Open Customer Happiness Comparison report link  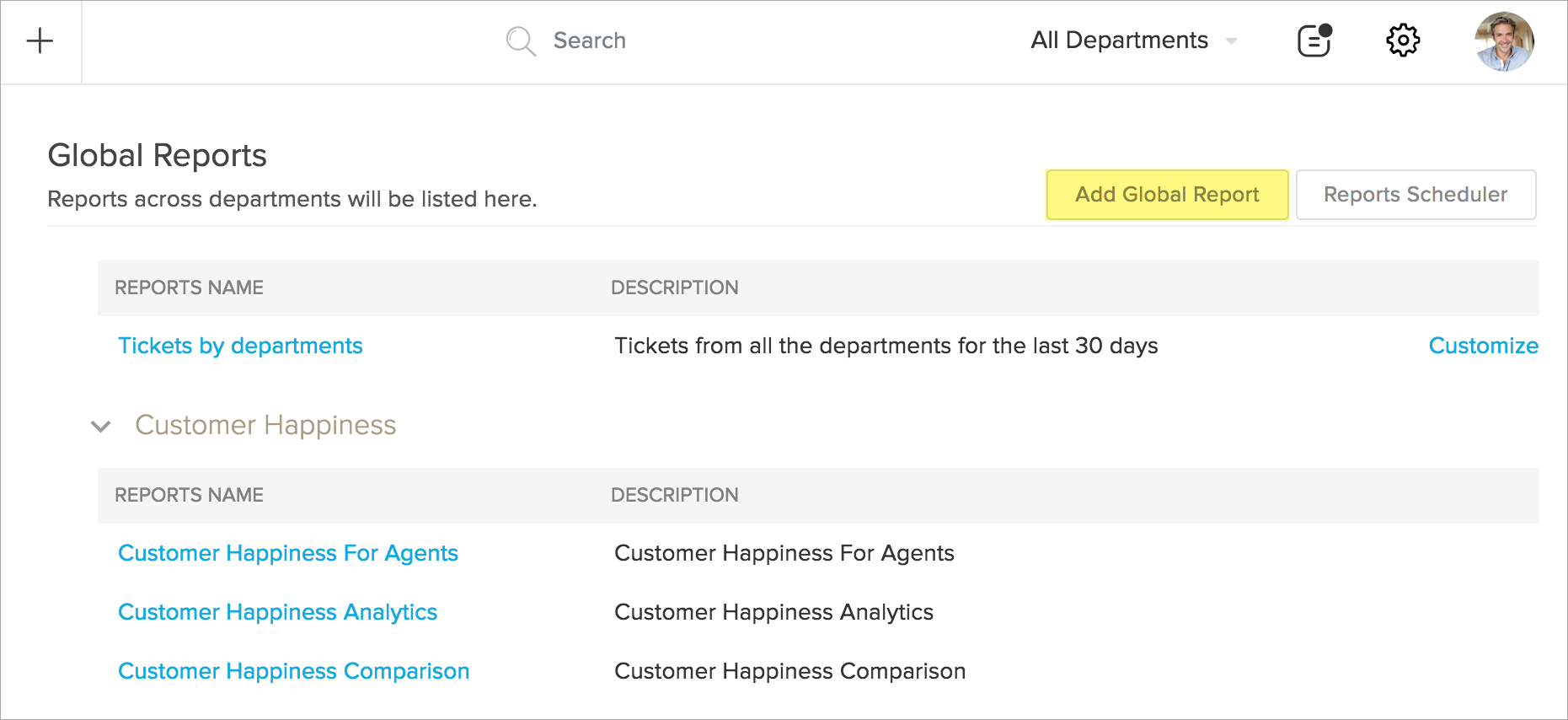(x=293, y=671)
